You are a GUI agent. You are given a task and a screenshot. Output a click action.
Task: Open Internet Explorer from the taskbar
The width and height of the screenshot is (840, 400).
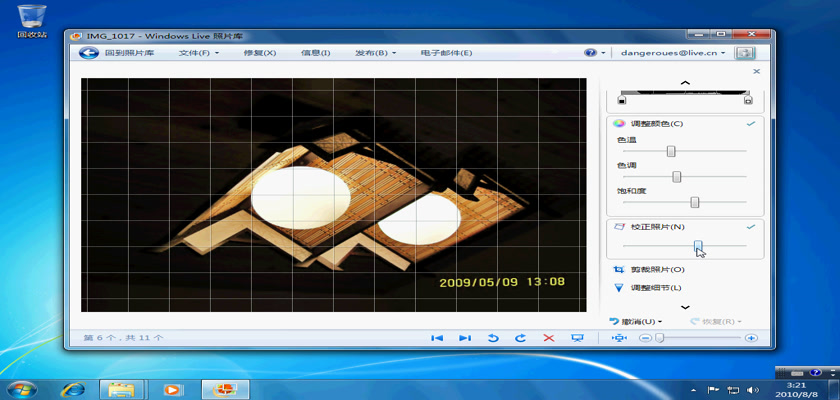pos(72,388)
